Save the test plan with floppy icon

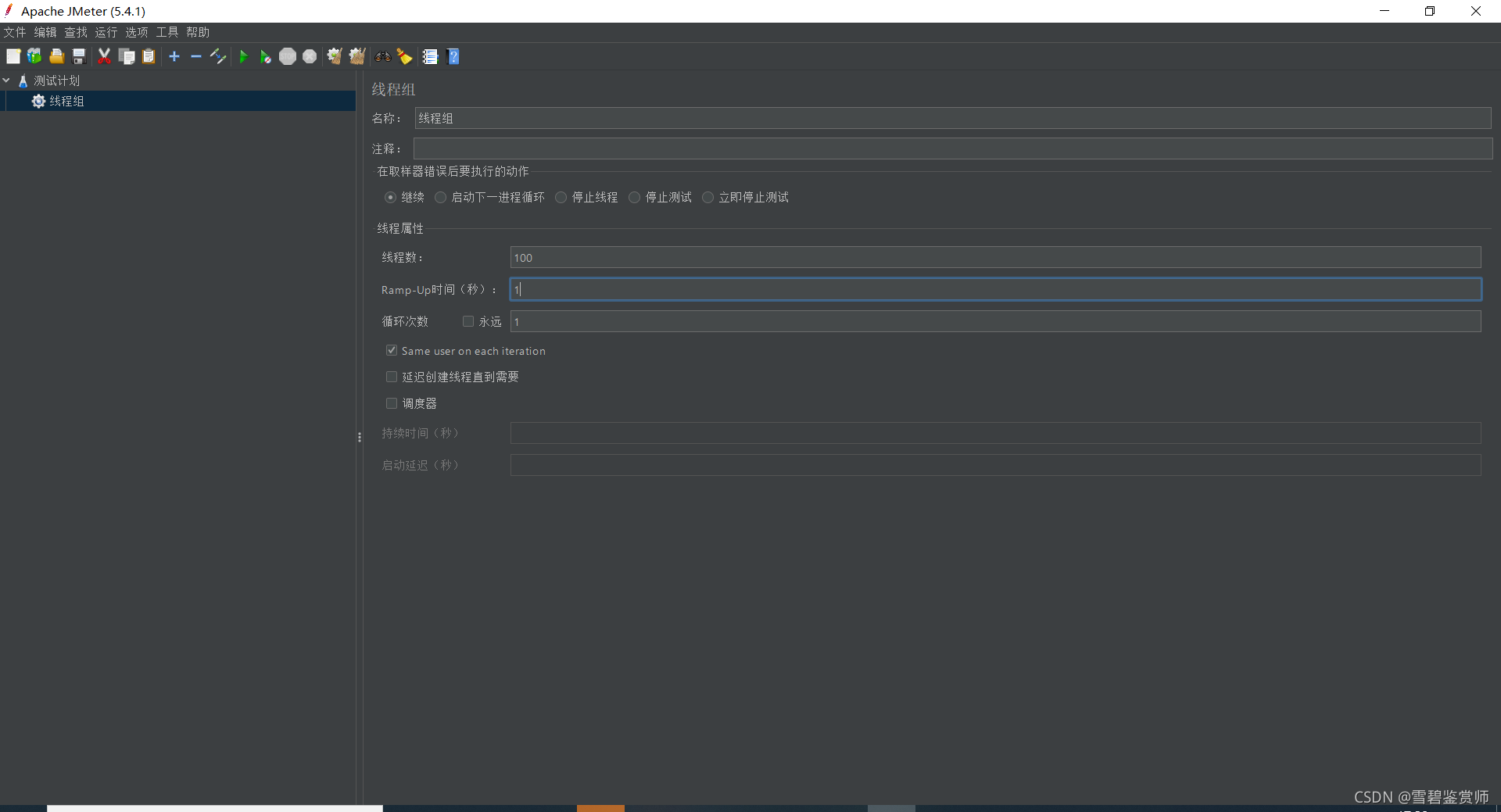click(78, 56)
